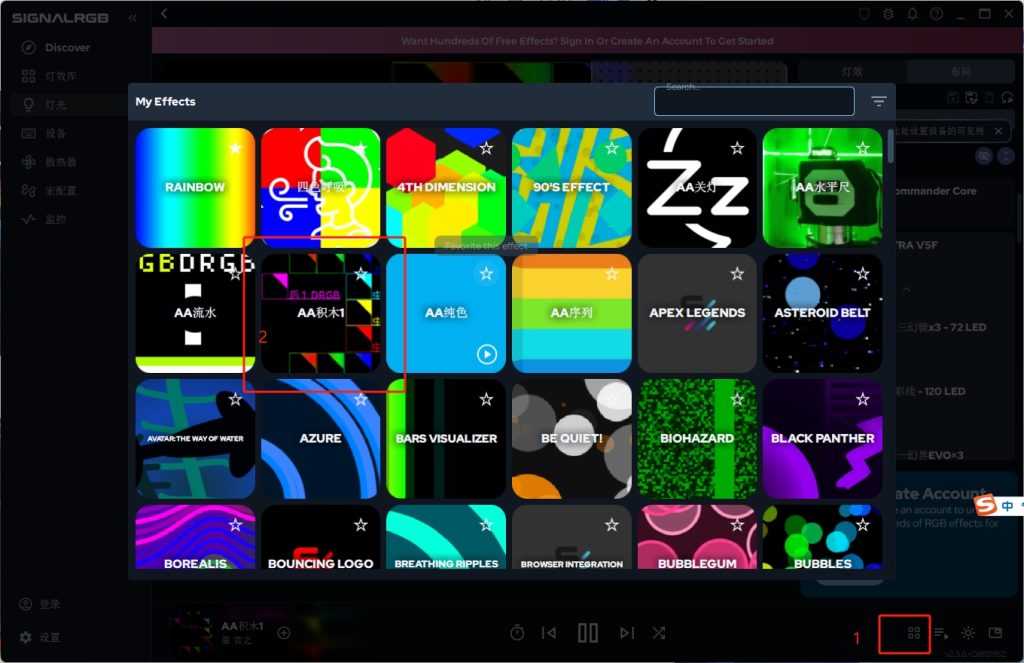Click the shield icon in title bar
Viewport: 1024px width, 663px height.
coord(864,14)
